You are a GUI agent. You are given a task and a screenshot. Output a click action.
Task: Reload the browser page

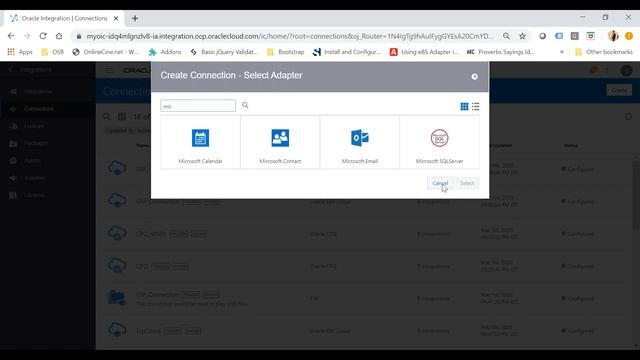43,36
